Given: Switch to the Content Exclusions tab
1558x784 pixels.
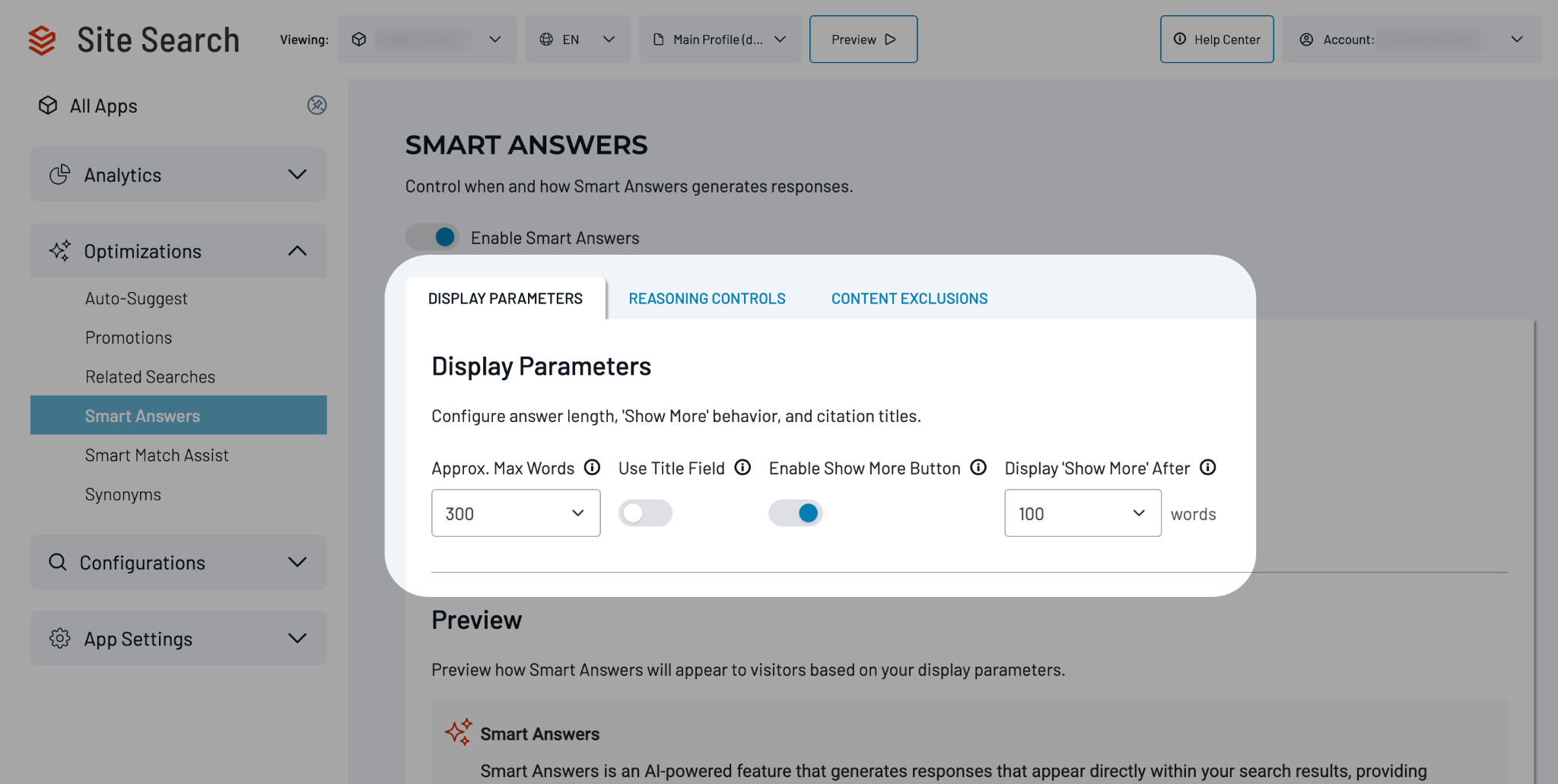Looking at the screenshot, I should (909, 298).
